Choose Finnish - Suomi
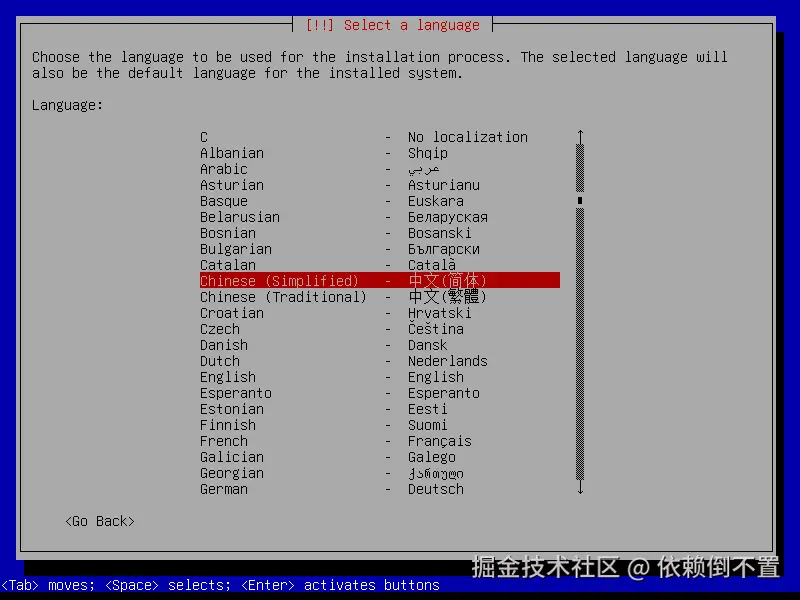The width and height of the screenshot is (800, 600). (x=380, y=425)
